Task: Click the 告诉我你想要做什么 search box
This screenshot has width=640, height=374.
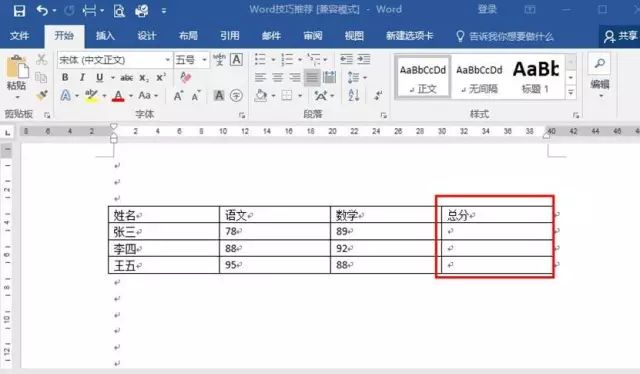Action: coord(505,37)
